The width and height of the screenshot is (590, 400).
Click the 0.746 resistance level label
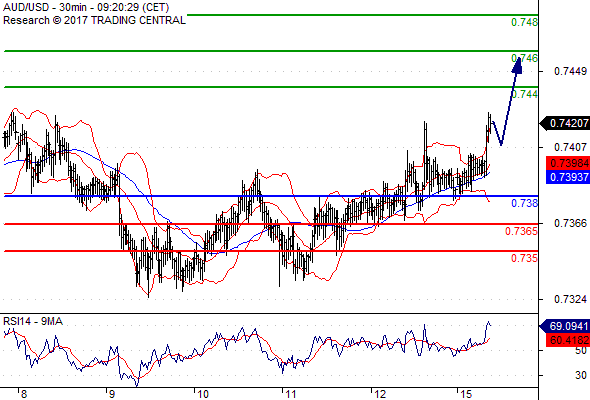524,58
